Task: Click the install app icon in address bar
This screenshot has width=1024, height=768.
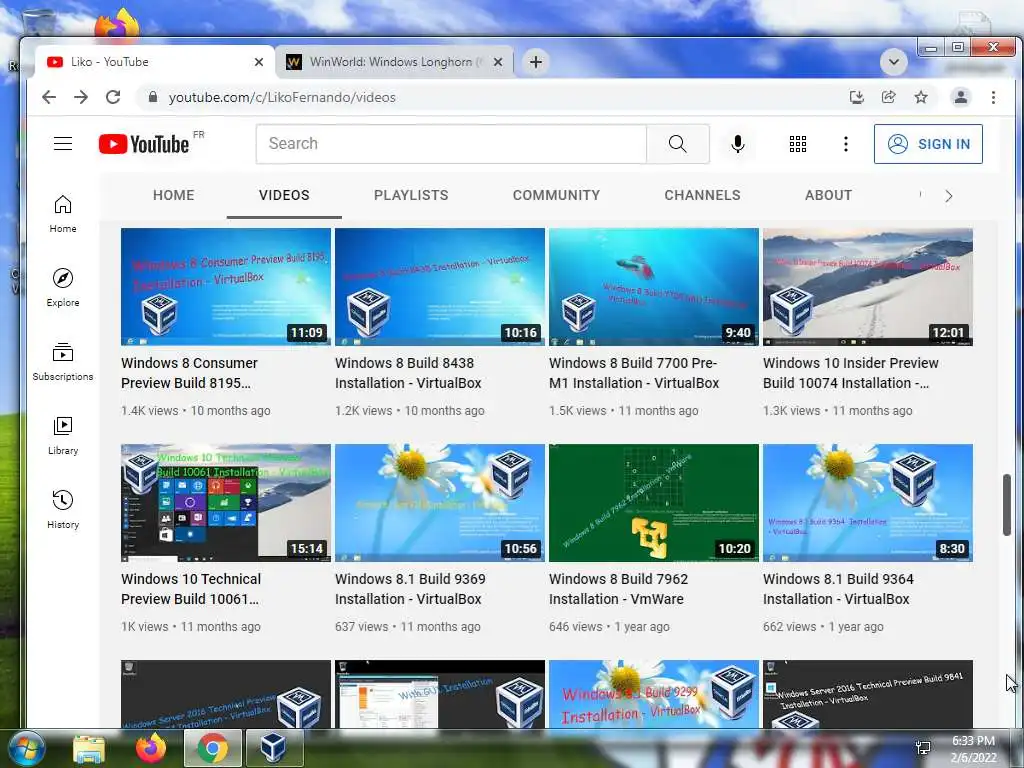Action: 857,97
